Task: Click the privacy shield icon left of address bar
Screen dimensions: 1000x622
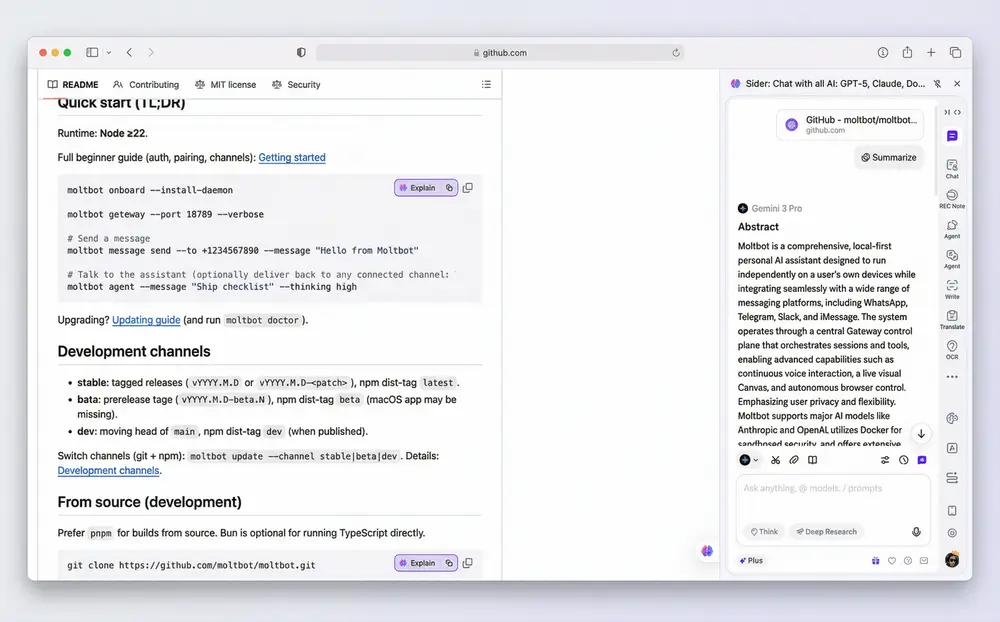Action: (301, 52)
